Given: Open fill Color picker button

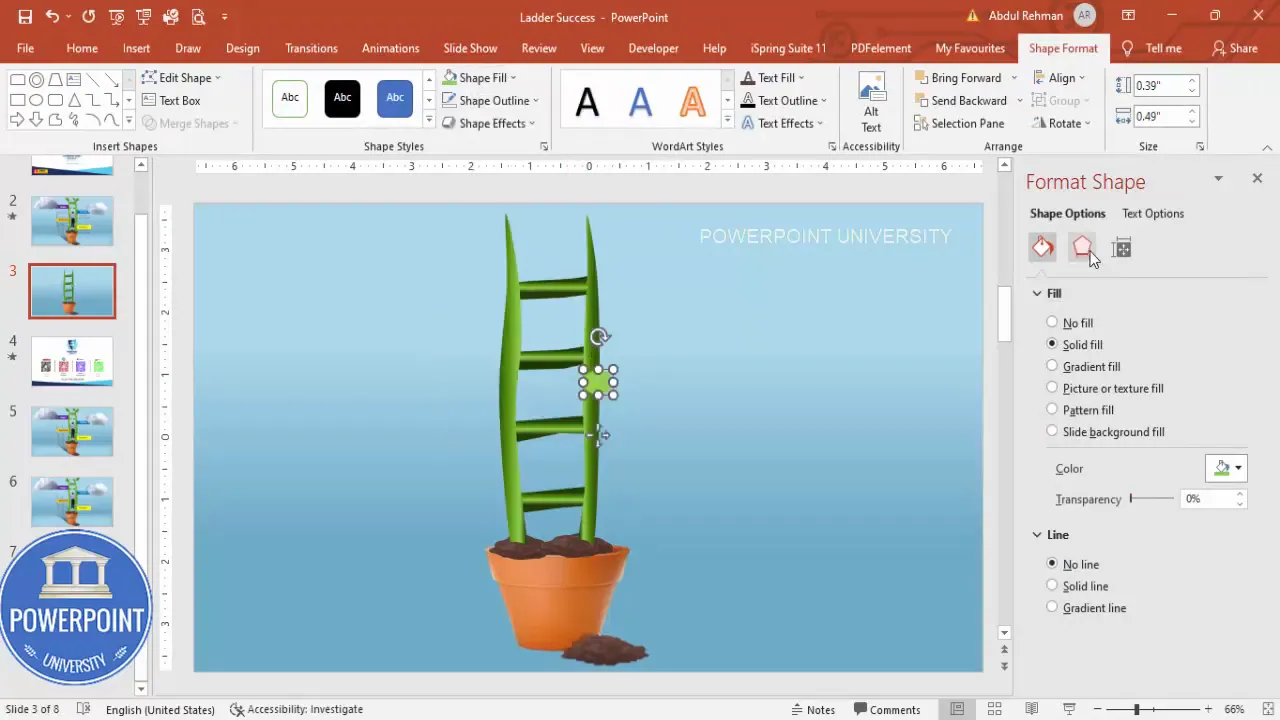Looking at the screenshot, I should (1226, 468).
